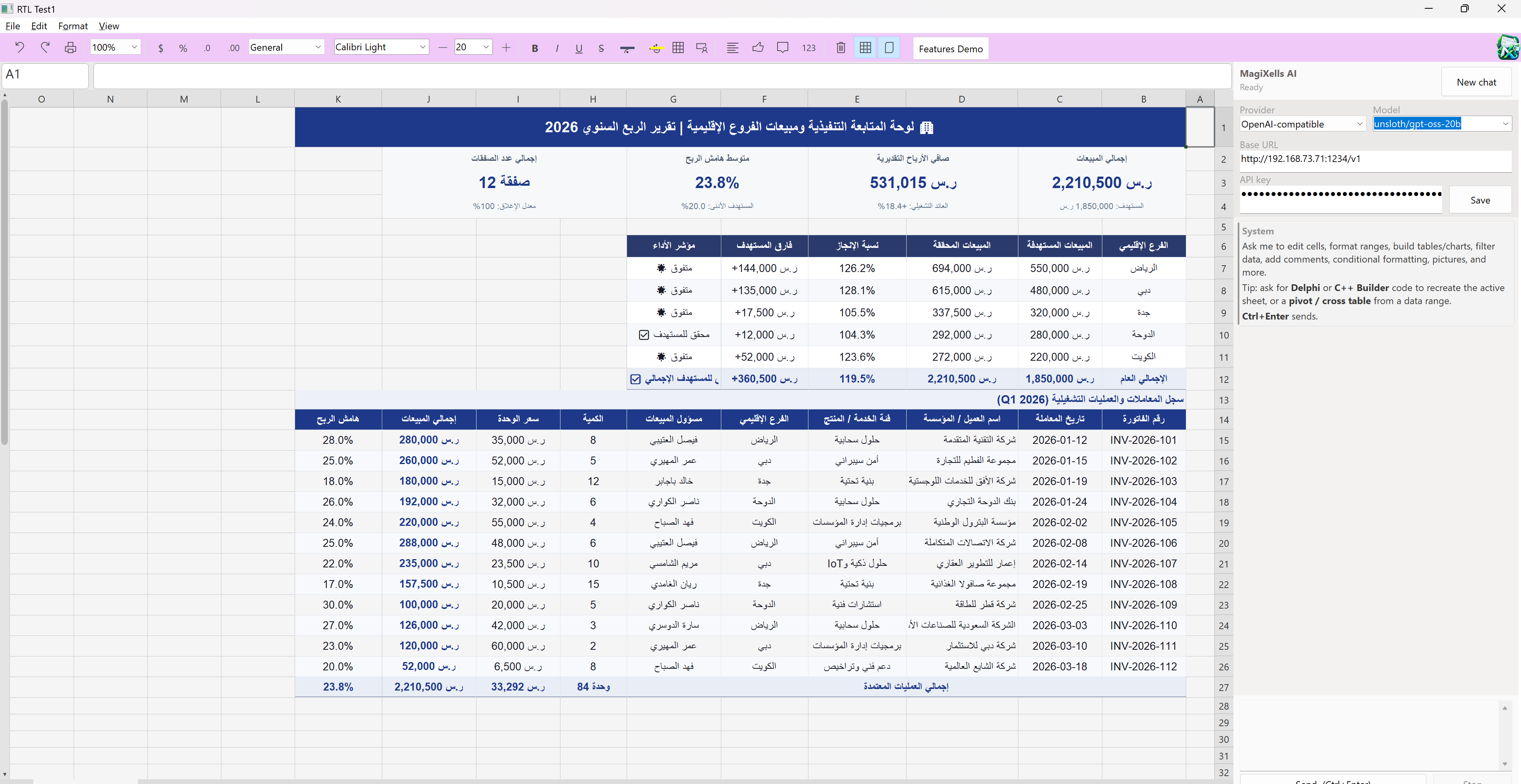The width and height of the screenshot is (1521, 784).
Task: Click the Undo icon in toolbar
Action: 19,48
